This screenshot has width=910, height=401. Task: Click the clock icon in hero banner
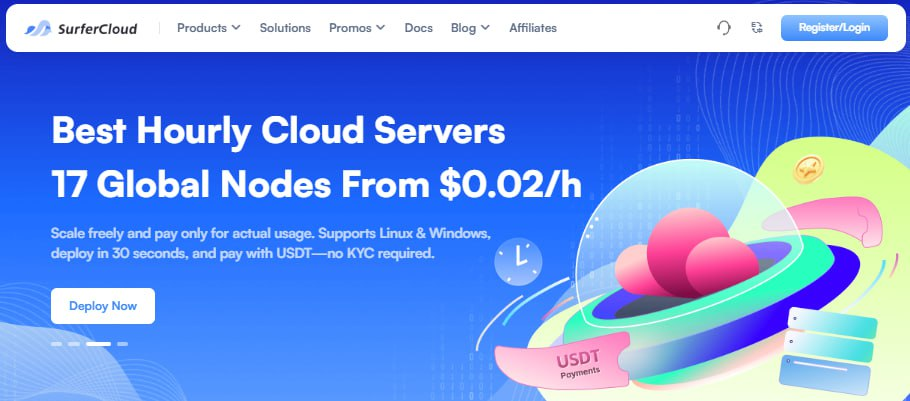[518, 261]
